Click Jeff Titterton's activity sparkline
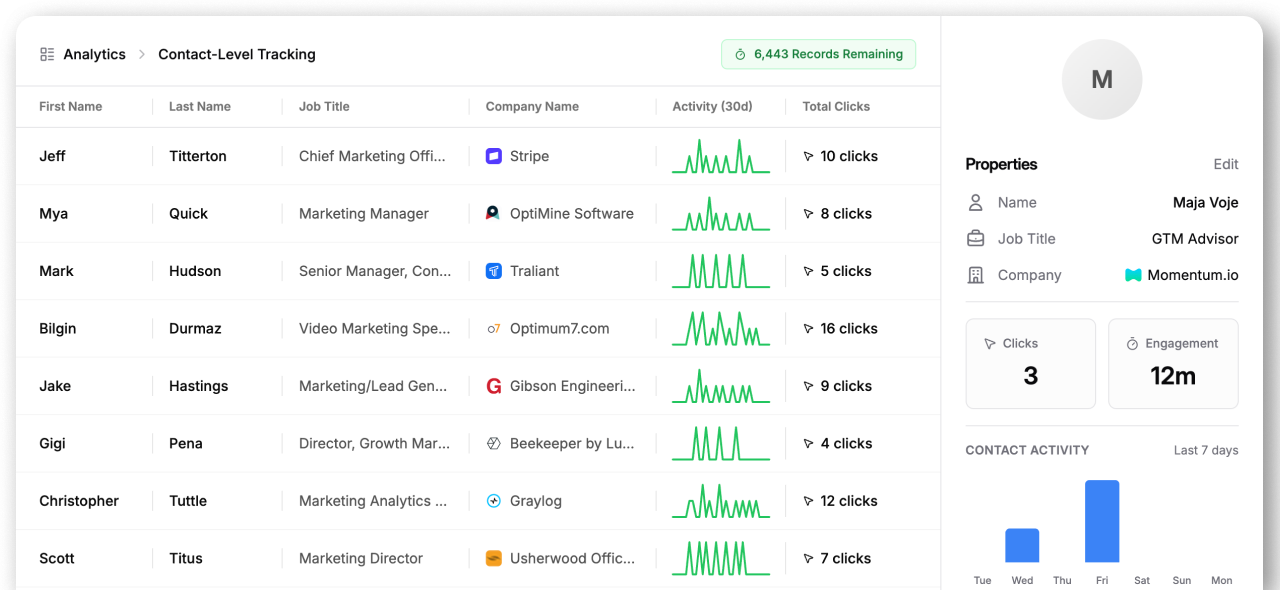The image size is (1280, 590). click(721, 157)
